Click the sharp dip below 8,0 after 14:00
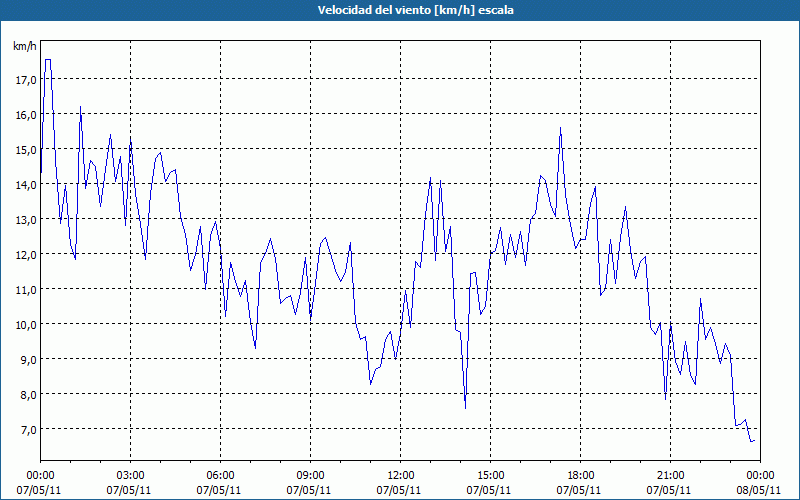The image size is (800, 500). pos(465,408)
